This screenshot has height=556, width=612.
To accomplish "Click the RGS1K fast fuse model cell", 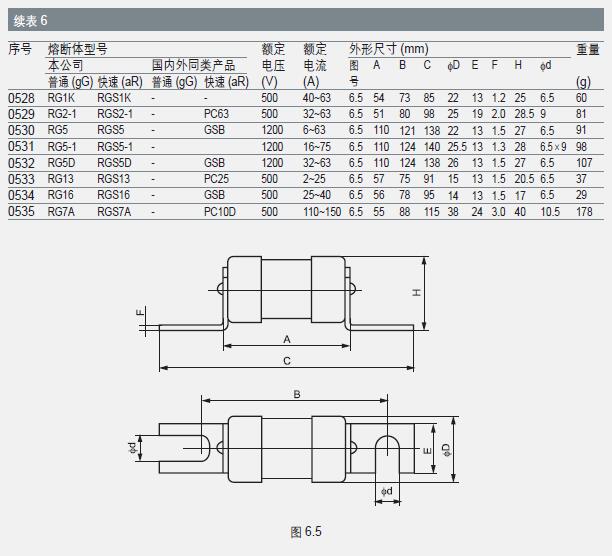I will [114, 98].
